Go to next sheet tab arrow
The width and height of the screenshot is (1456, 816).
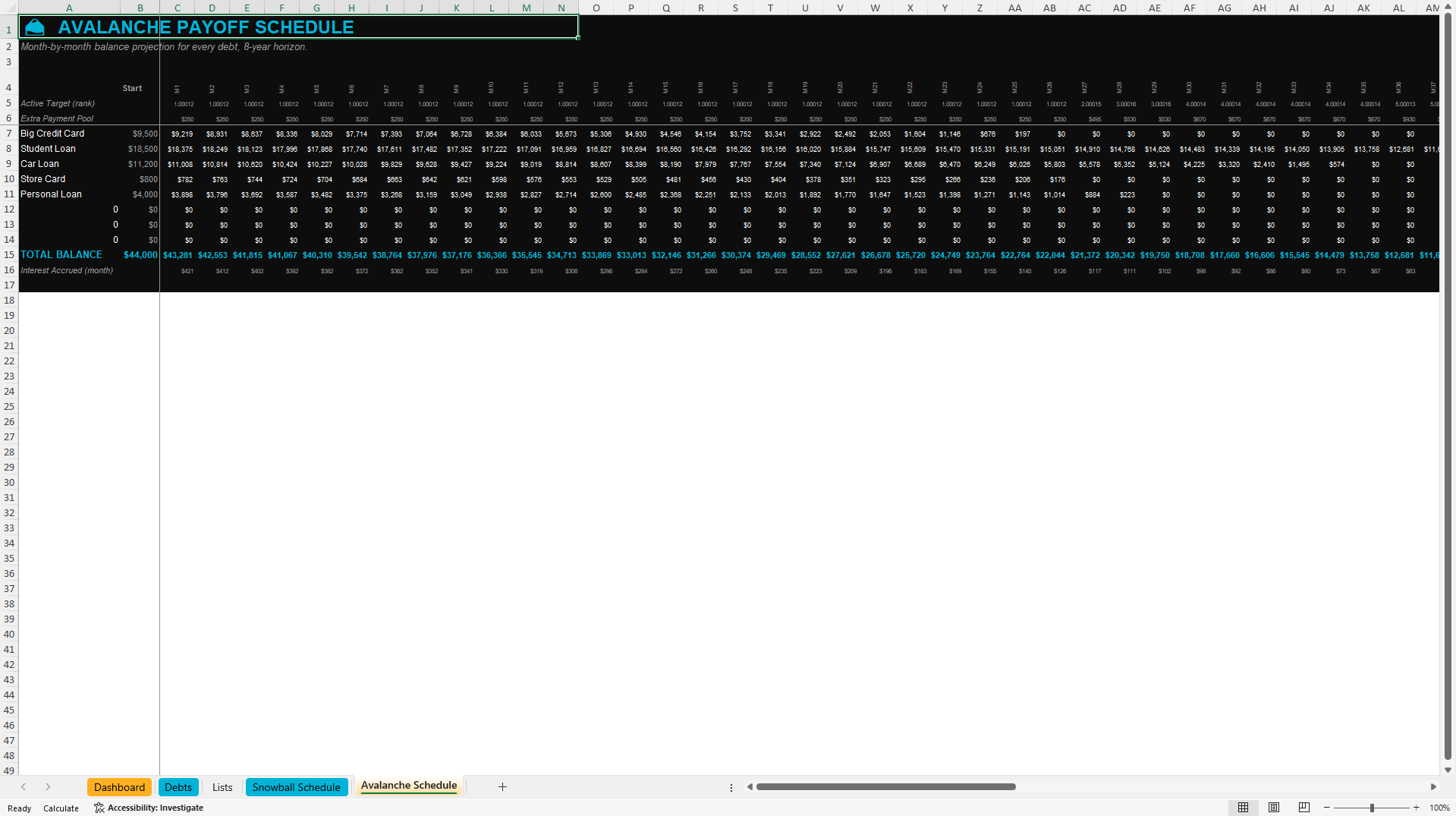(x=48, y=787)
